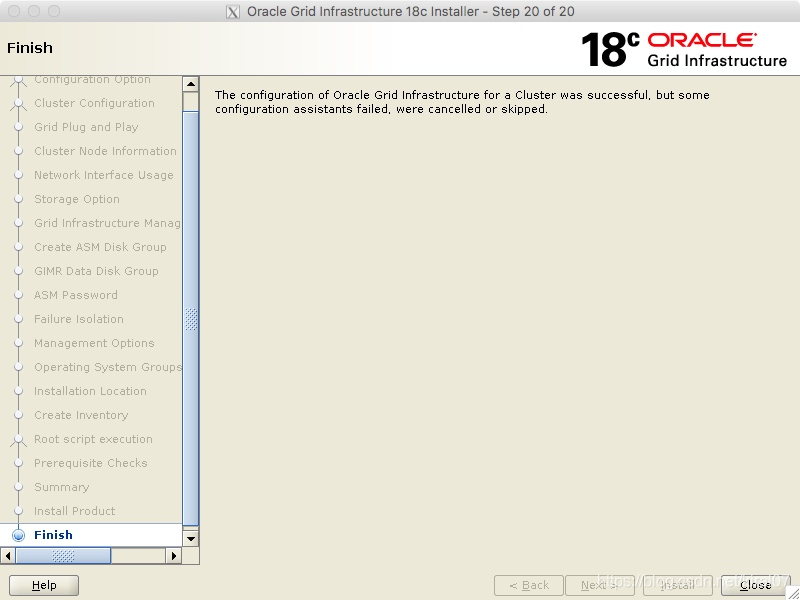Select the GIMR Data Disk Group step
Screen dimensions: 800x600
(96, 271)
